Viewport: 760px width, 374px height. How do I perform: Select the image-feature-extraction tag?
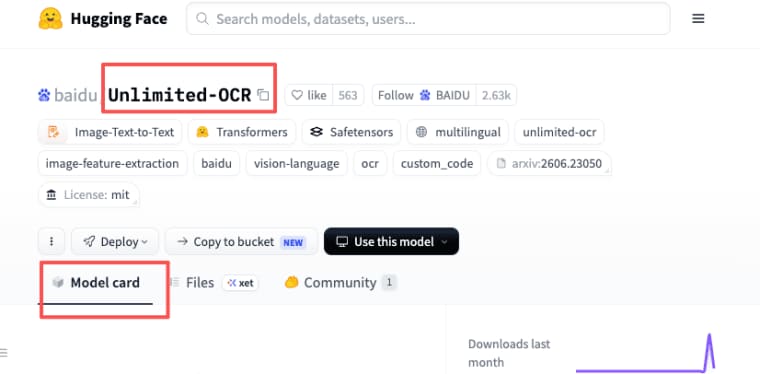(x=112, y=163)
